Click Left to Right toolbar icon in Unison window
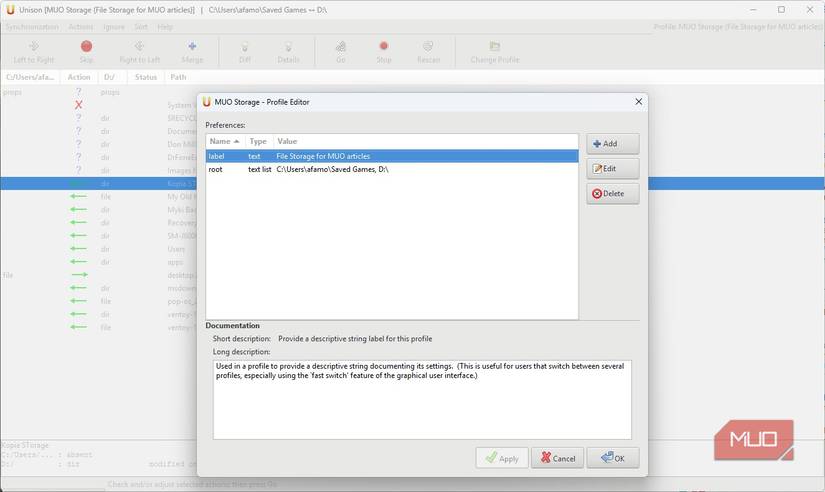The width and height of the screenshot is (825, 492). [x=34, y=46]
